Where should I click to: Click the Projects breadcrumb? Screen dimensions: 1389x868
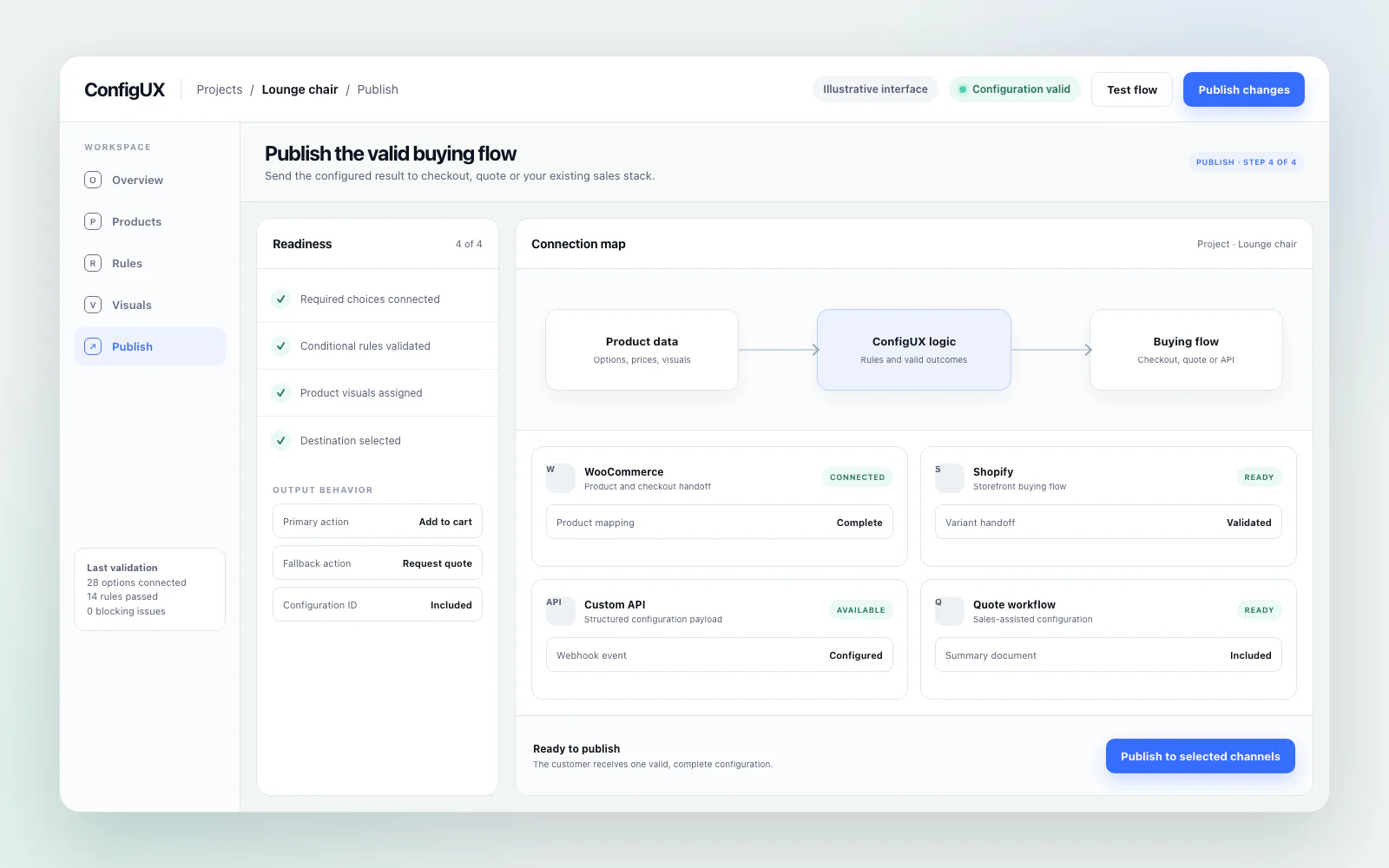coord(220,89)
